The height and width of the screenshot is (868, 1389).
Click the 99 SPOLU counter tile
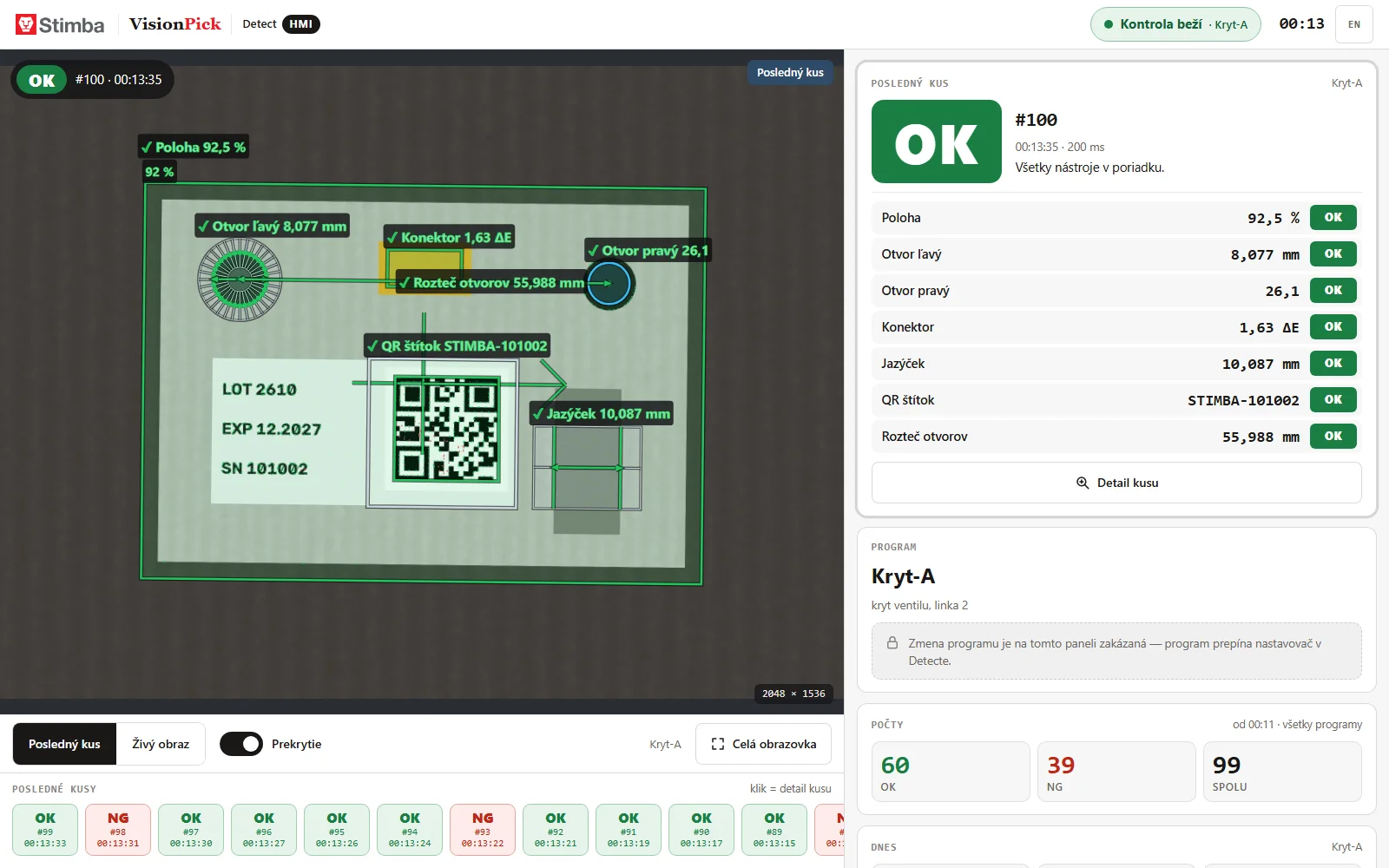(1282, 772)
